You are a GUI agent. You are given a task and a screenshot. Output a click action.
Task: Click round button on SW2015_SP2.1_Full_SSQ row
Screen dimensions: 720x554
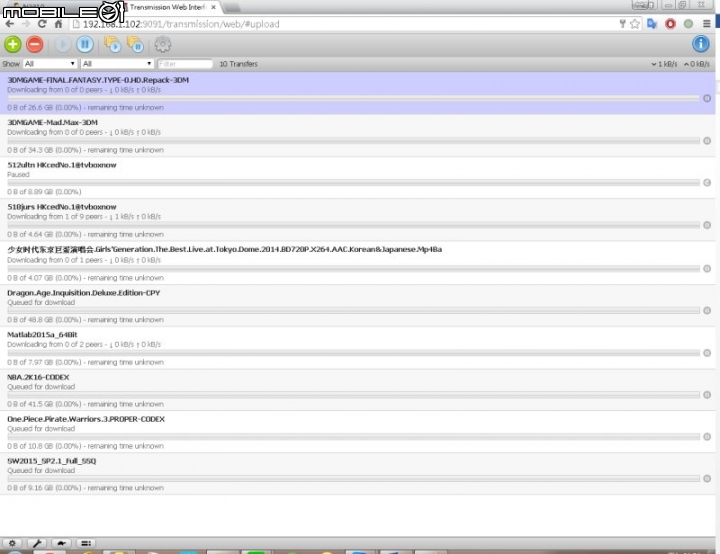tap(707, 479)
